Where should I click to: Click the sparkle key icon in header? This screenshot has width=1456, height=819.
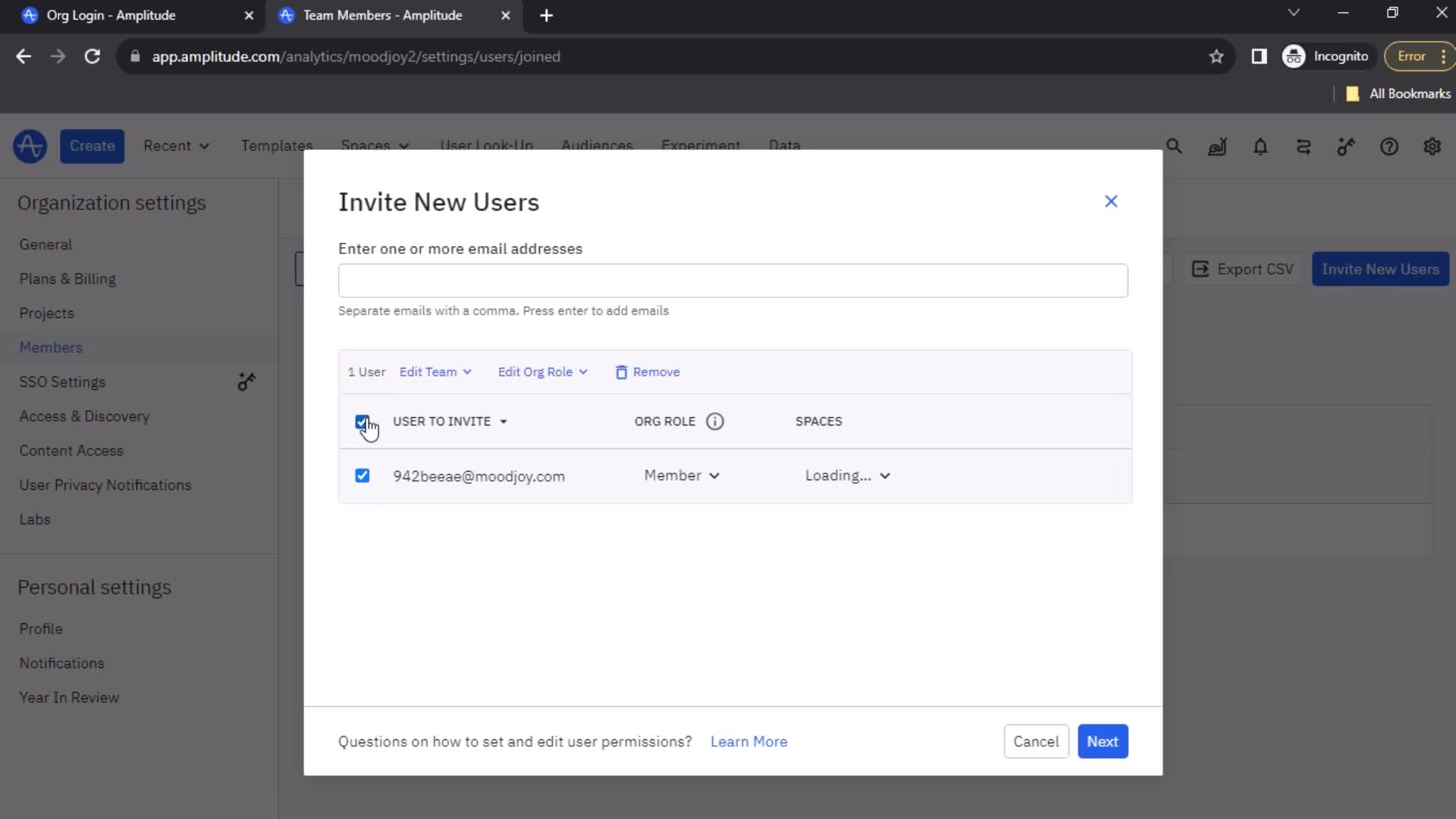pos(1346,146)
